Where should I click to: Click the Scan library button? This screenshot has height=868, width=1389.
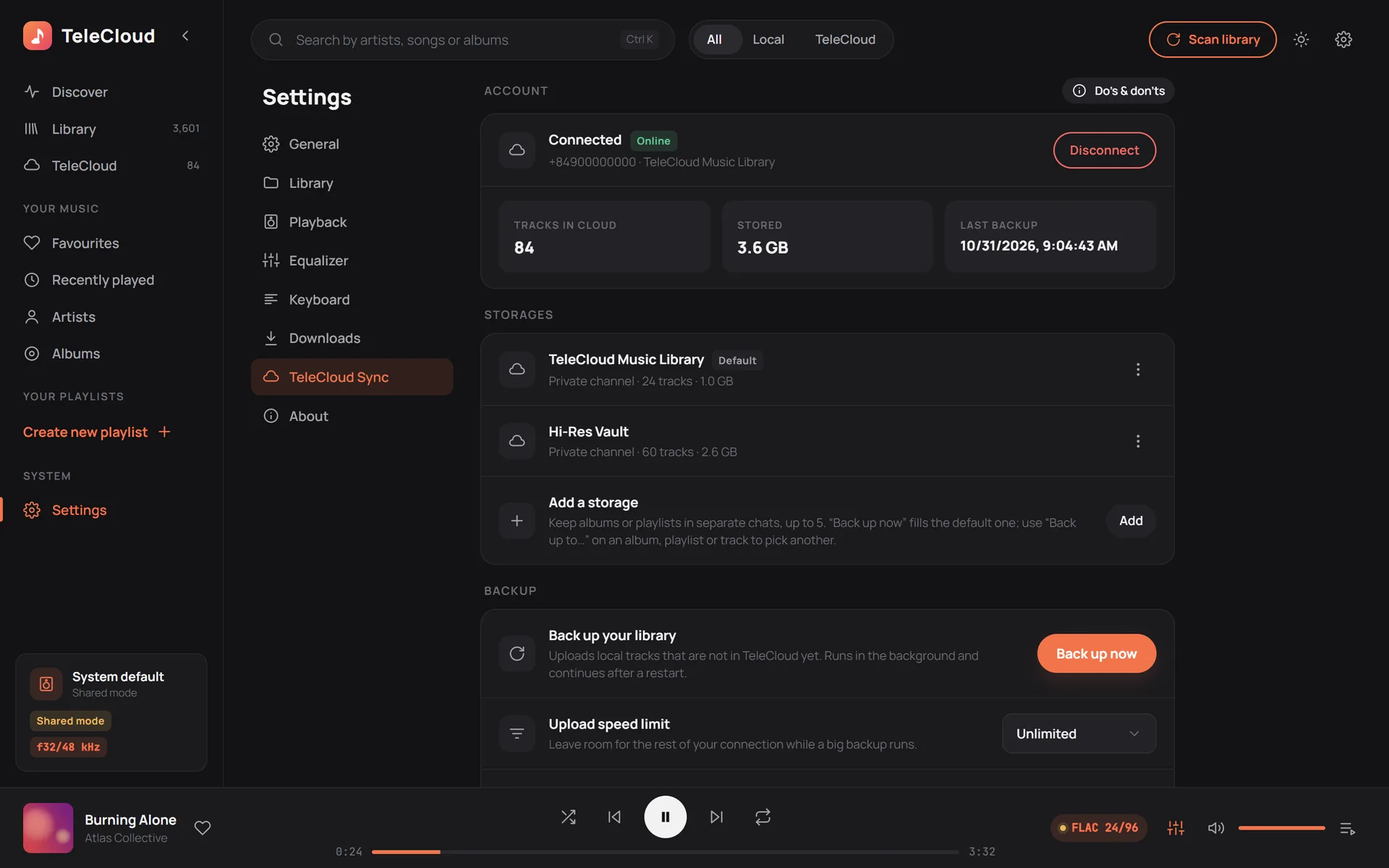(1212, 40)
